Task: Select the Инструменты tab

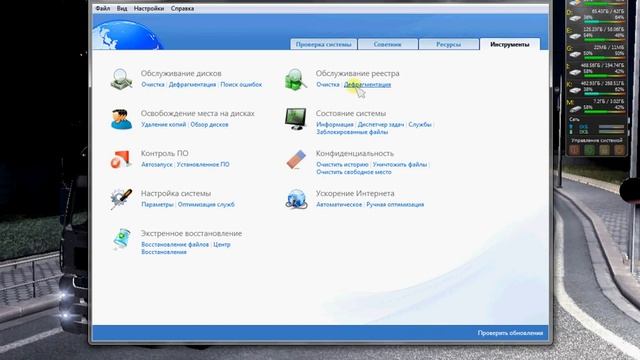Action: click(509, 44)
